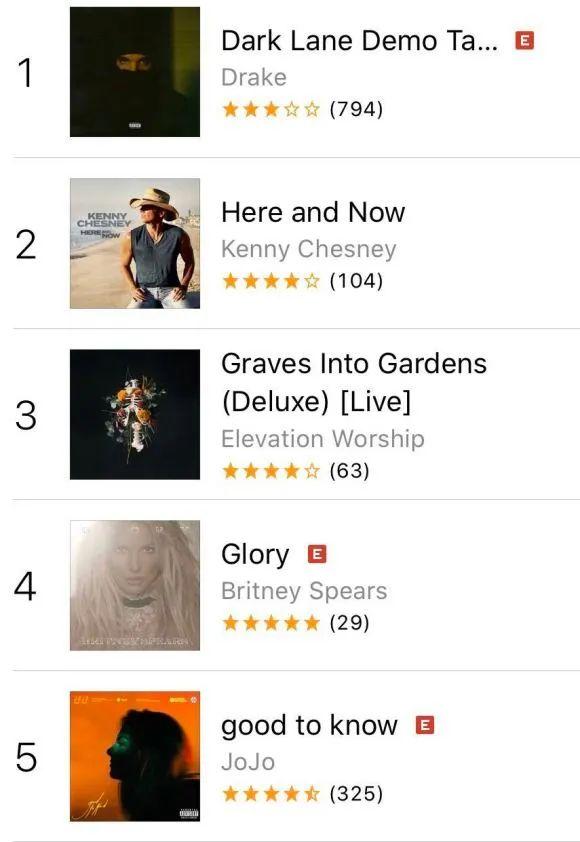Open Dark Lane Demo Ta... album title

(x=359, y=41)
